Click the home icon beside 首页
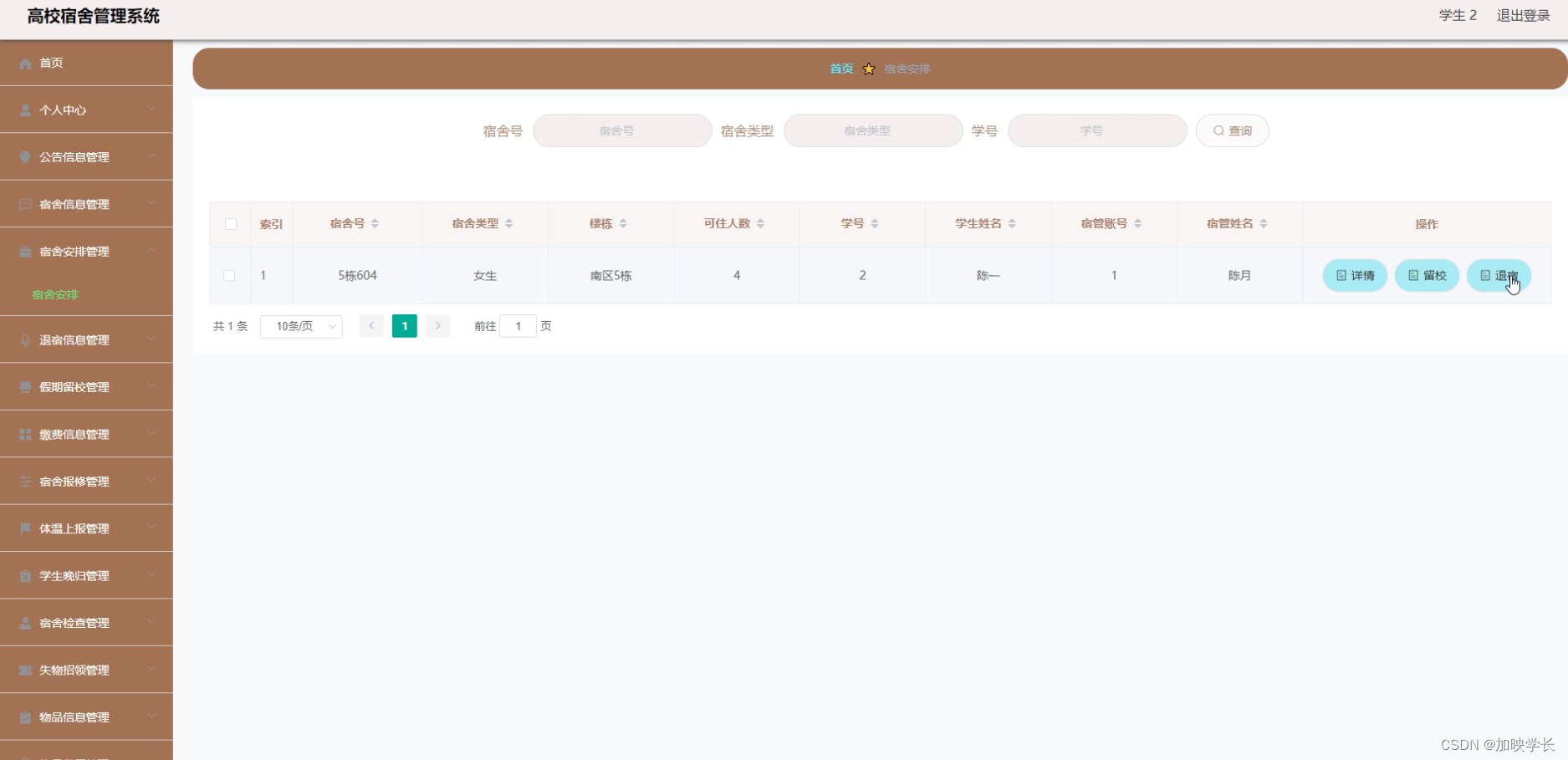This screenshot has width=1568, height=760. click(25, 63)
